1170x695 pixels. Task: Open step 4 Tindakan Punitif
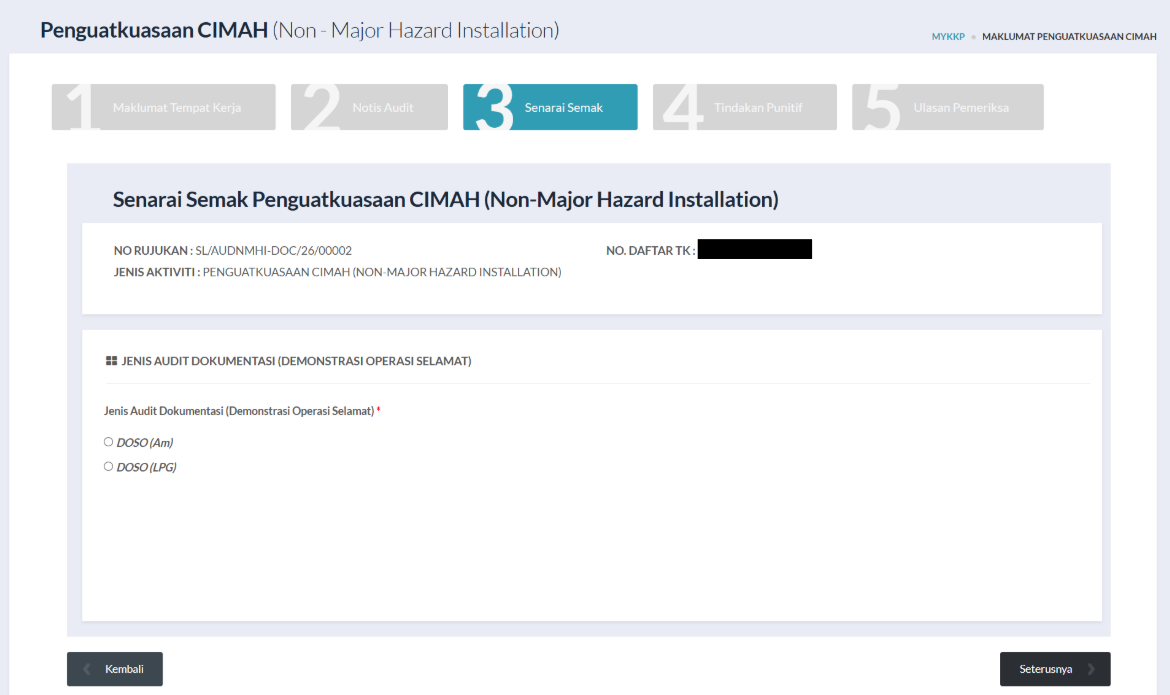tap(745, 107)
